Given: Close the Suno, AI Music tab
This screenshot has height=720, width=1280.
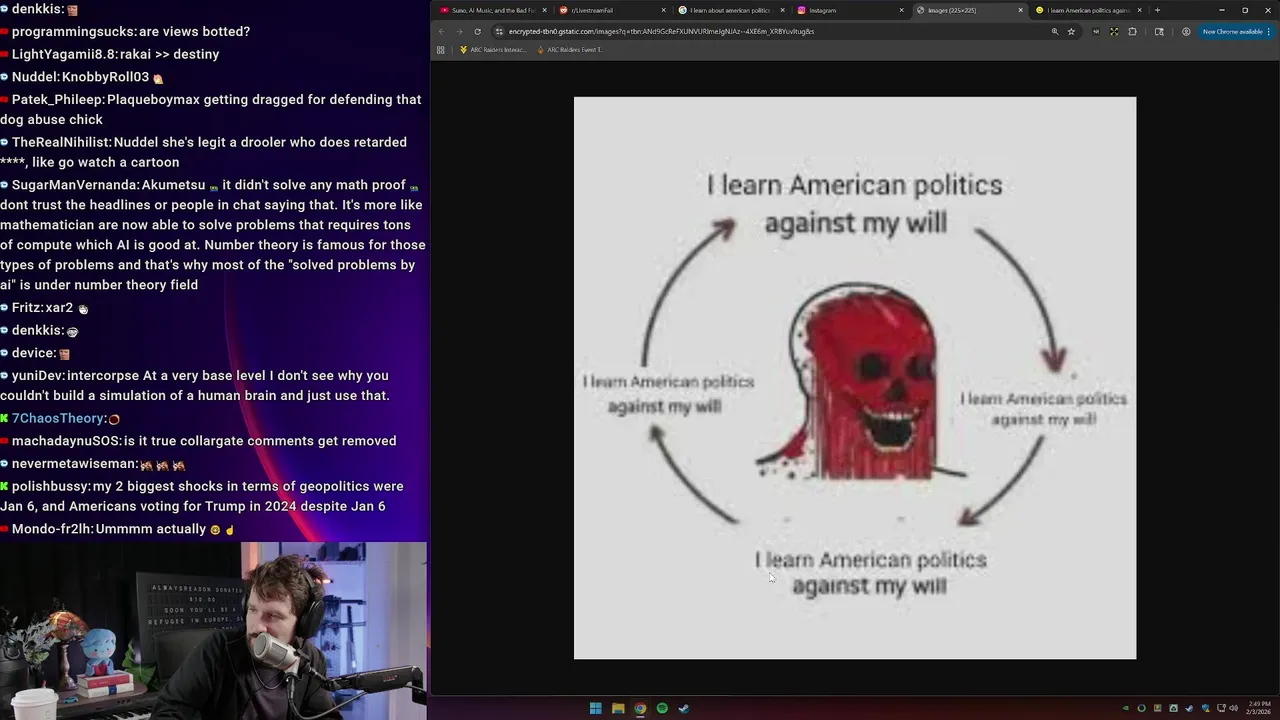Looking at the screenshot, I should 544,10.
